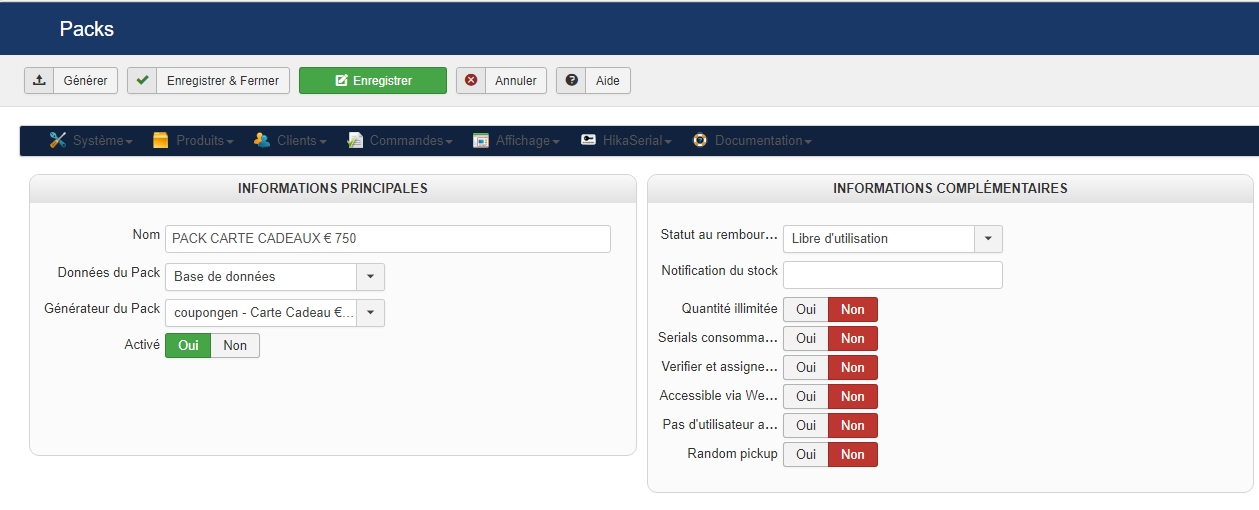1259x510 pixels.
Task: Cancel with the Annuler button
Action: point(501,81)
